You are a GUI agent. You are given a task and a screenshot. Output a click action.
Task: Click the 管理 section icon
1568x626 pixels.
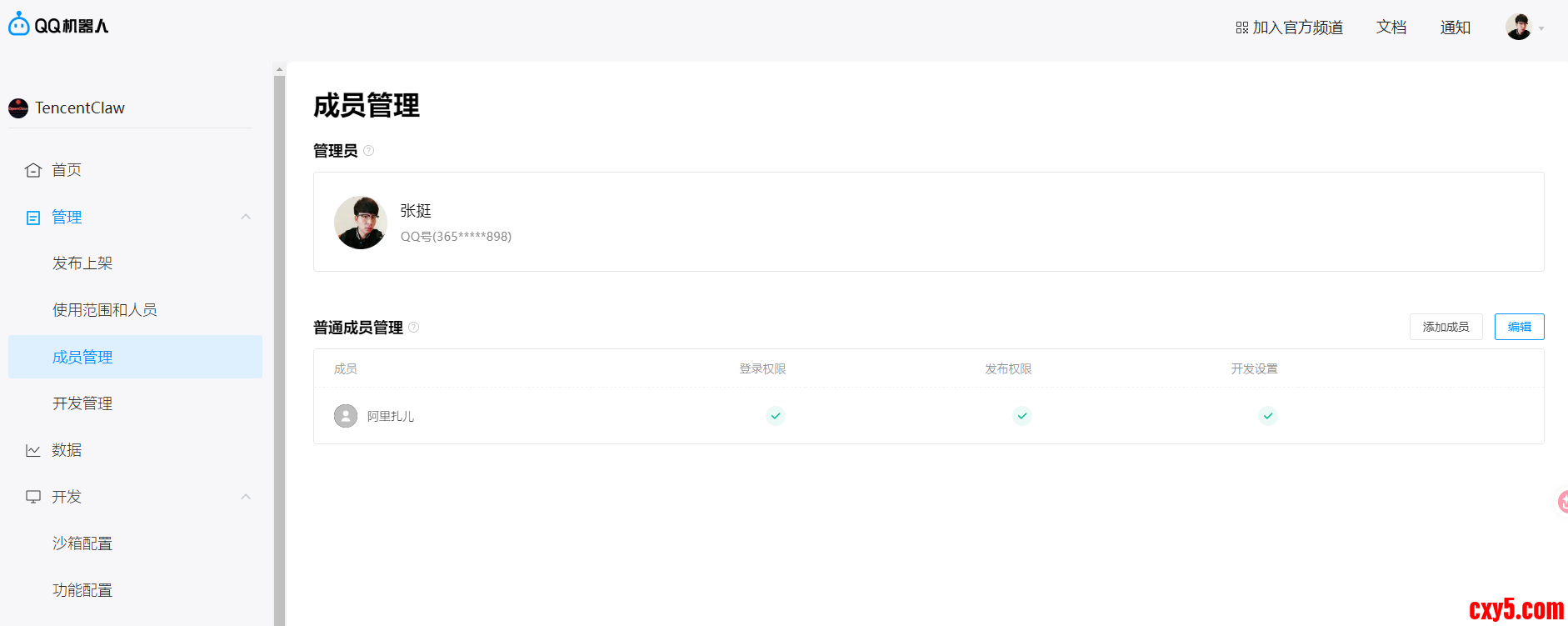pyautogui.click(x=33, y=218)
